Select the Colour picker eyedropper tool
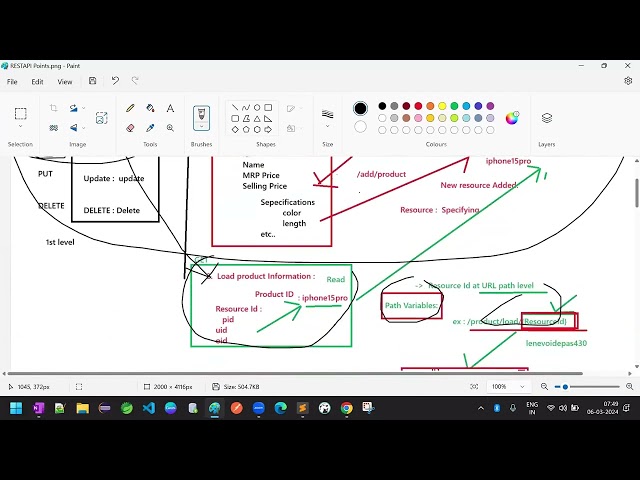This screenshot has height=480, width=640. click(150, 128)
